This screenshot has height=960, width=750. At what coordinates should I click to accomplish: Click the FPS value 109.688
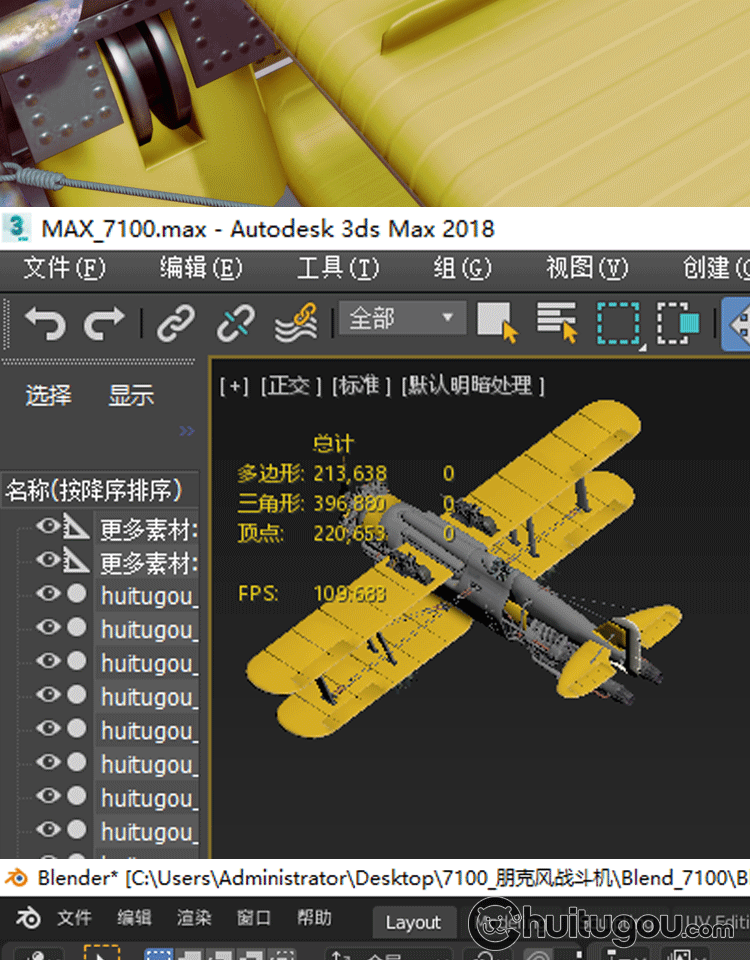pos(350,593)
